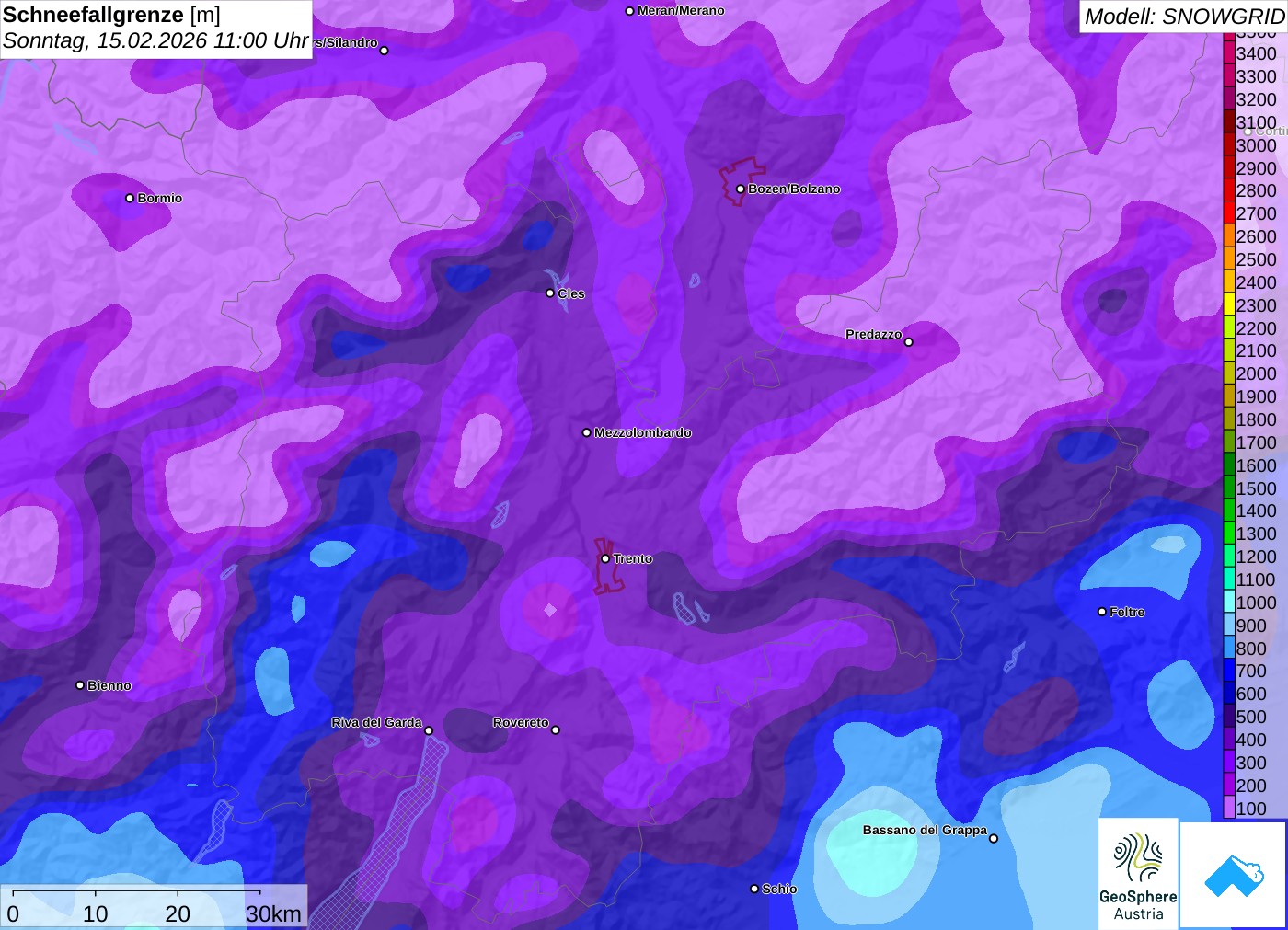This screenshot has height=930, width=1288.
Task: Click the Predazzo label text
Action: pos(874,334)
